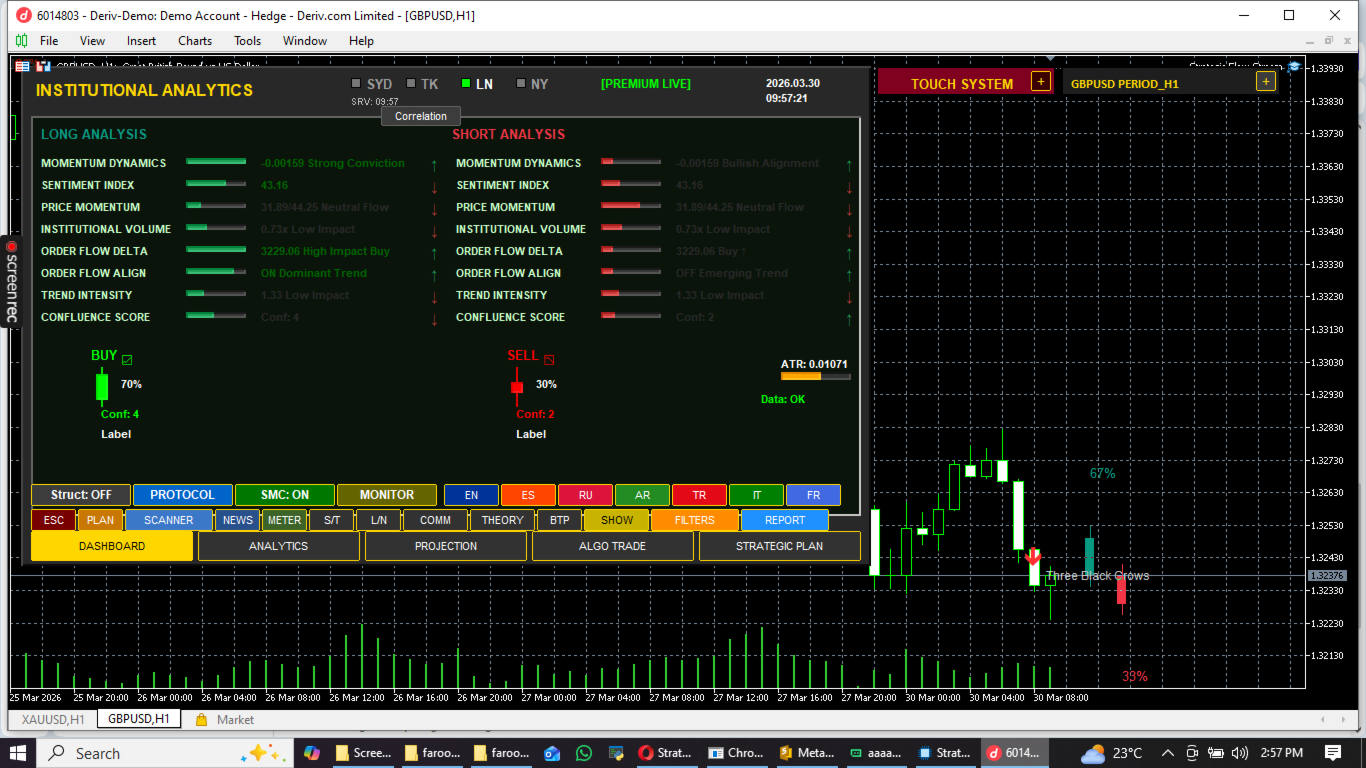The image size is (1366, 768).
Task: Click the Correlation button
Action: [x=421, y=116]
